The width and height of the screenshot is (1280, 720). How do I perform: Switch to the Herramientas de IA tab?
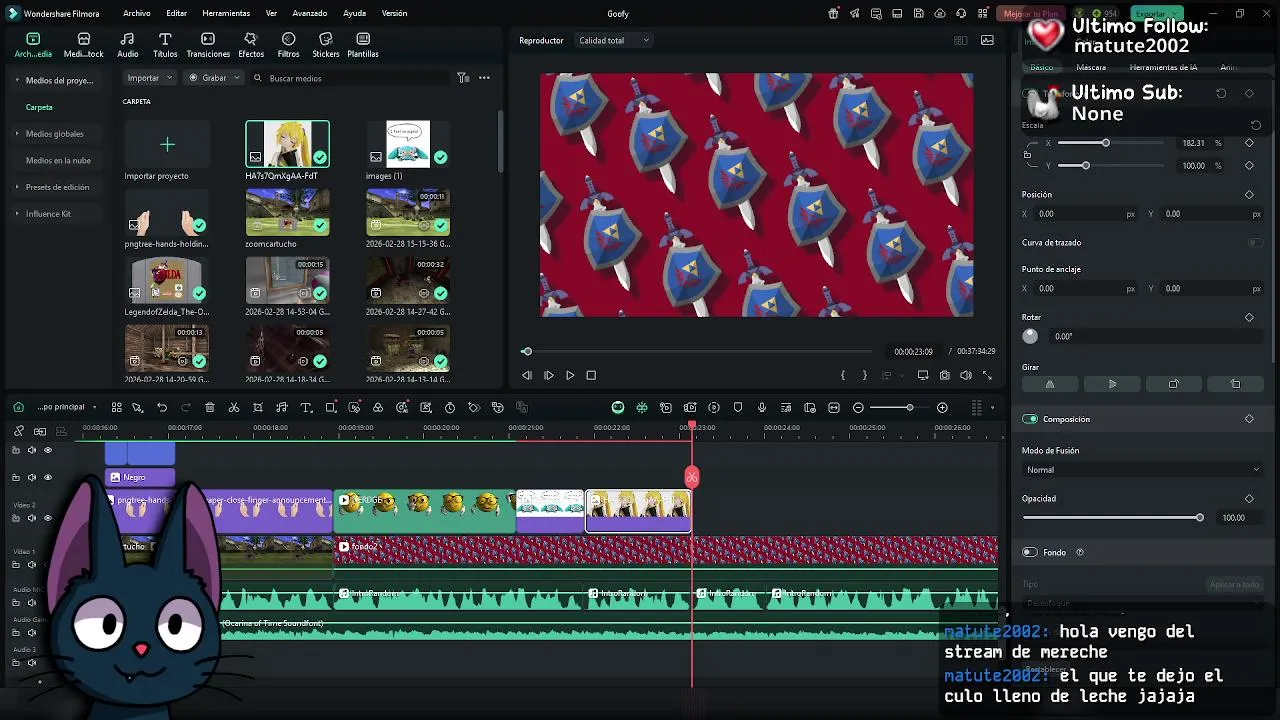click(1163, 67)
